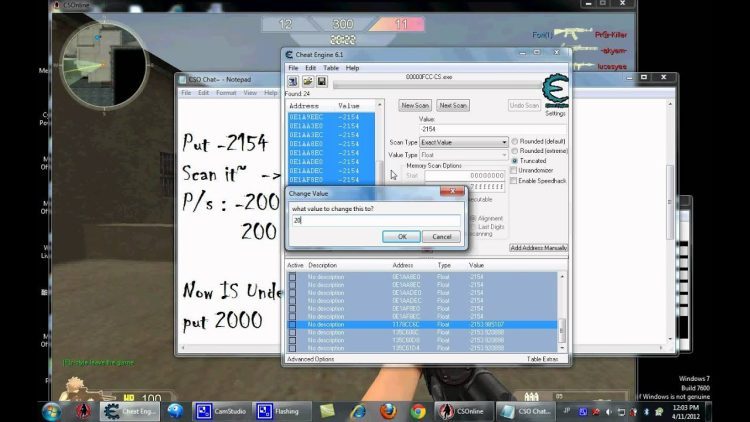750x422 pixels.
Task: Click the pointer arrow icon beside Memory Scan Options
Action: click(394, 175)
